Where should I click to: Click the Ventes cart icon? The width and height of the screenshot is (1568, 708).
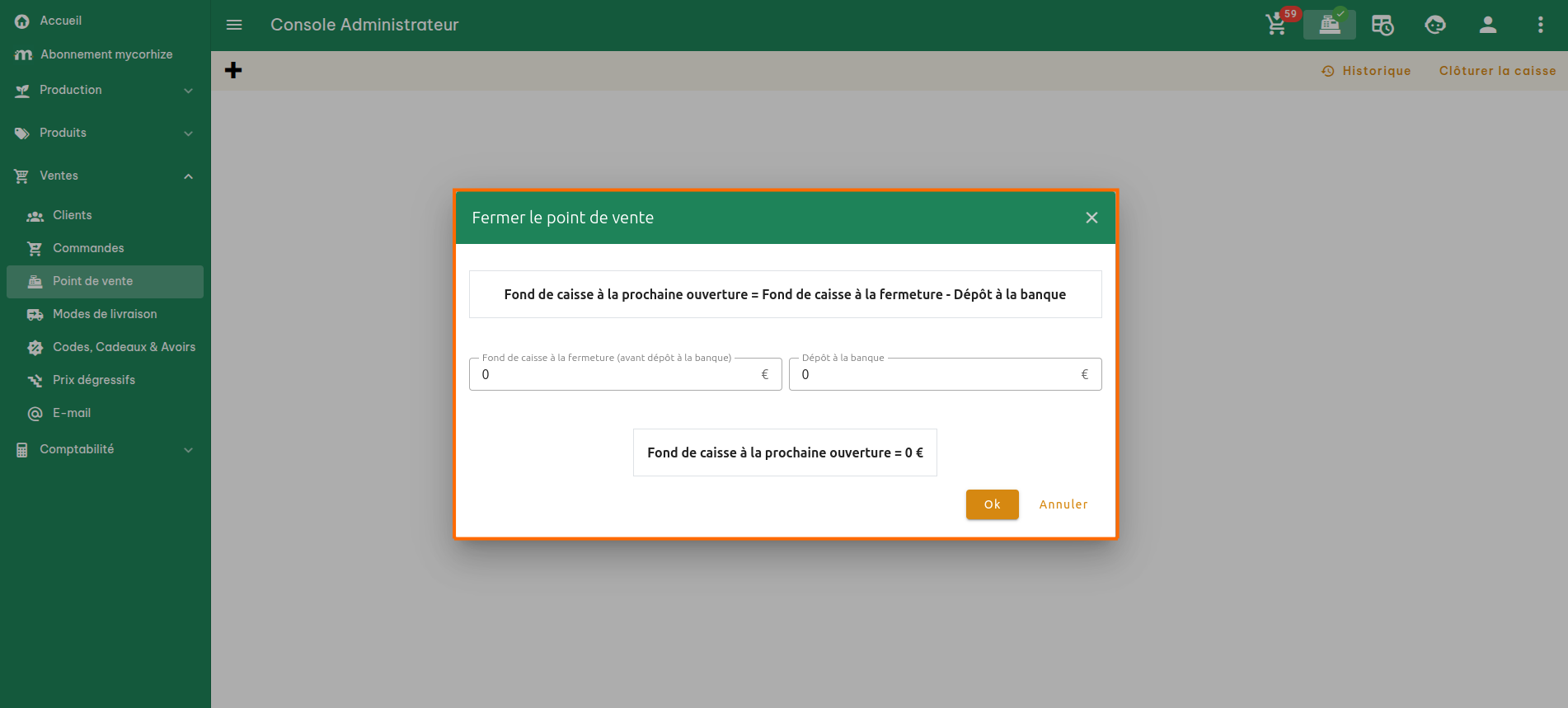[x=22, y=176]
